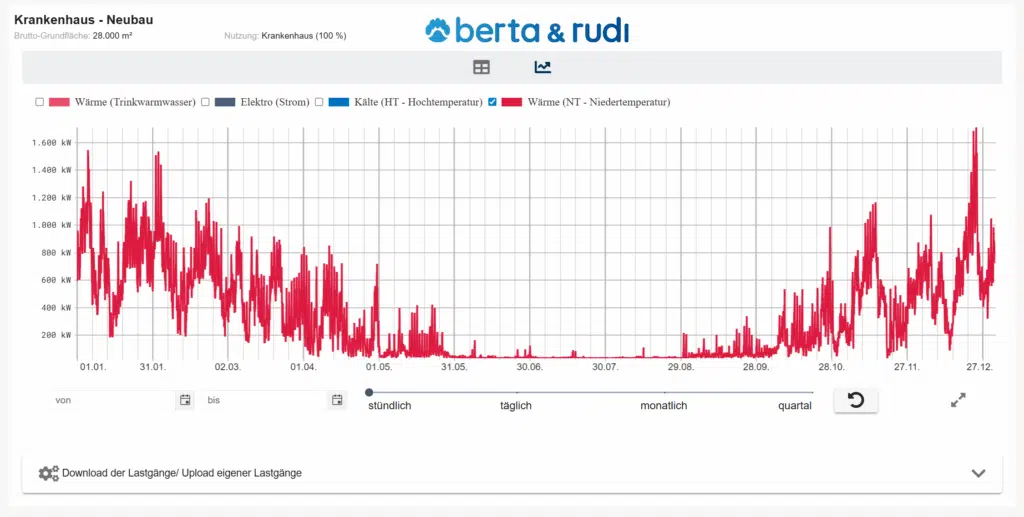This screenshot has height=517, width=1024.
Task: Select the 'monatlich' resolution
Action: click(664, 405)
